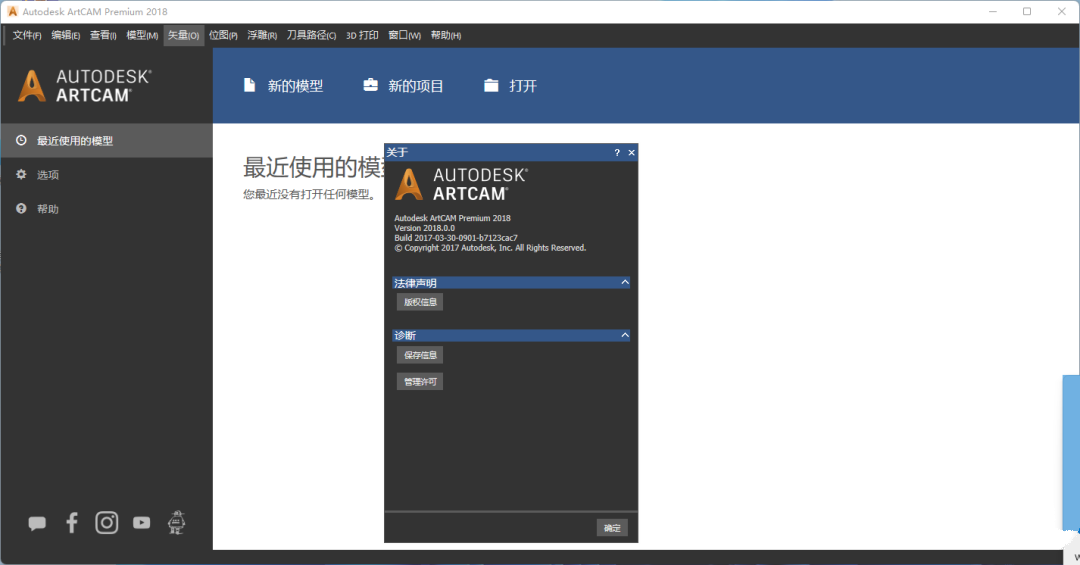This screenshot has width=1080, height=565.
Task: Select 最近使用的模型 in the sidebar
Action: point(107,141)
